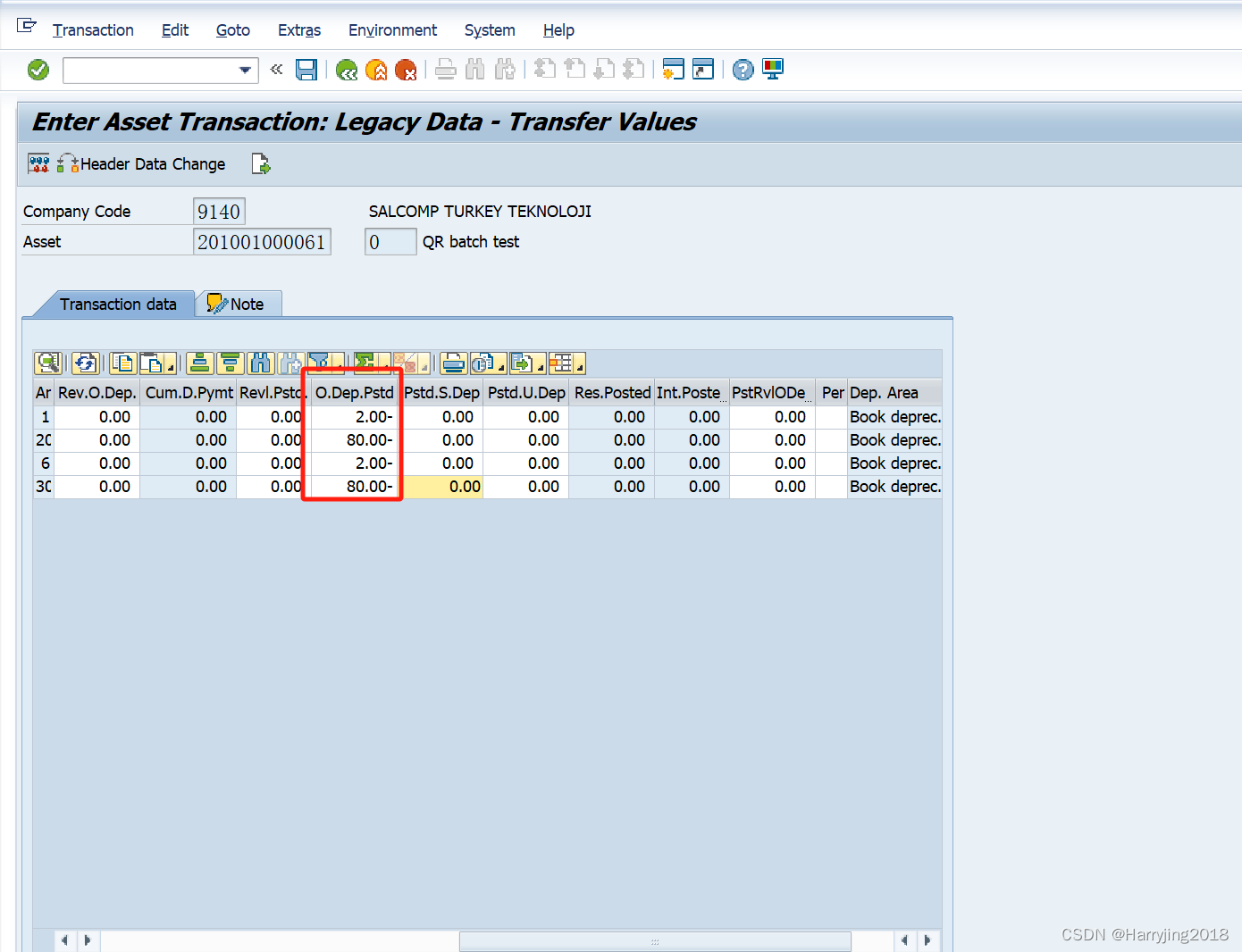Screen dimensions: 1242x952
Task: Click the orange Exit icon
Action: click(x=376, y=70)
